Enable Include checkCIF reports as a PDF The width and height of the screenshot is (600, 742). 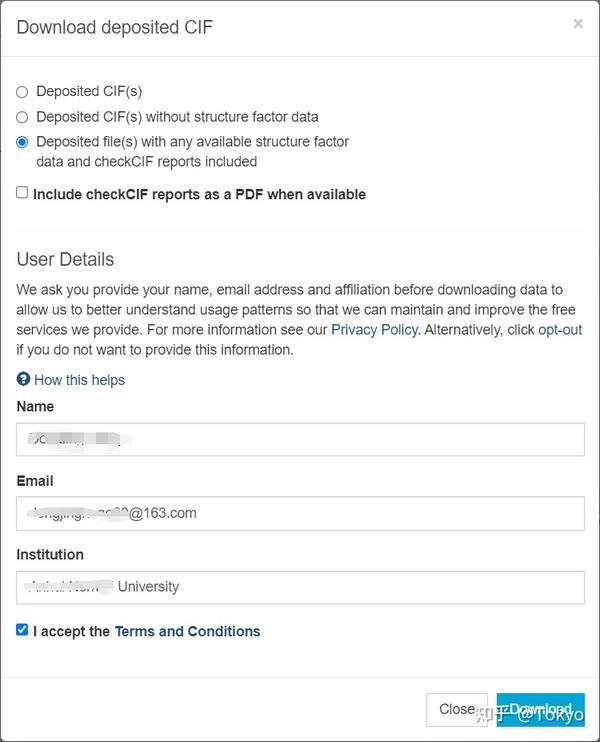click(22, 193)
